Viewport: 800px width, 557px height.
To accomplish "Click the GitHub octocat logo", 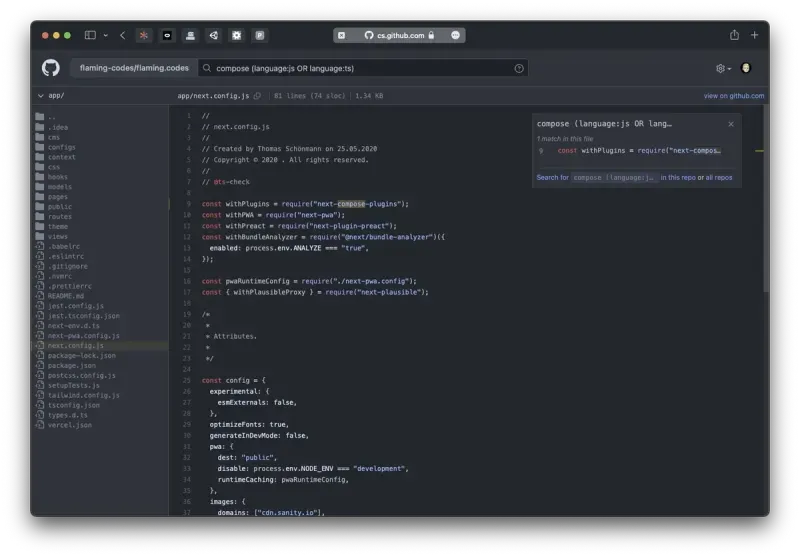I will 51,68.
